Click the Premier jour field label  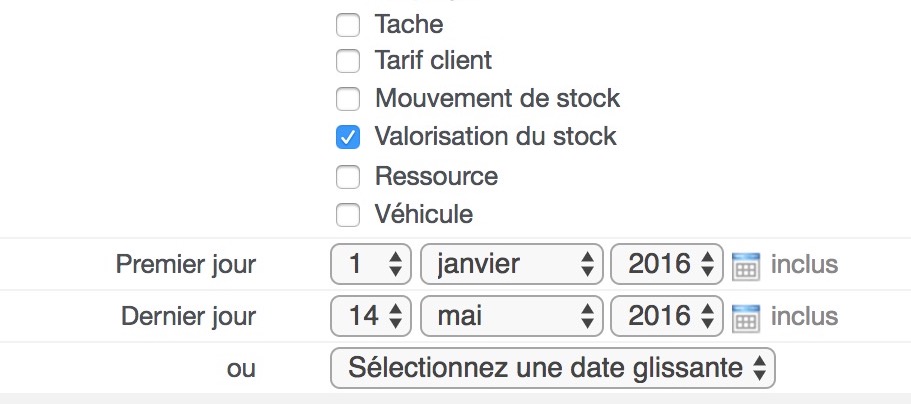[x=186, y=264]
